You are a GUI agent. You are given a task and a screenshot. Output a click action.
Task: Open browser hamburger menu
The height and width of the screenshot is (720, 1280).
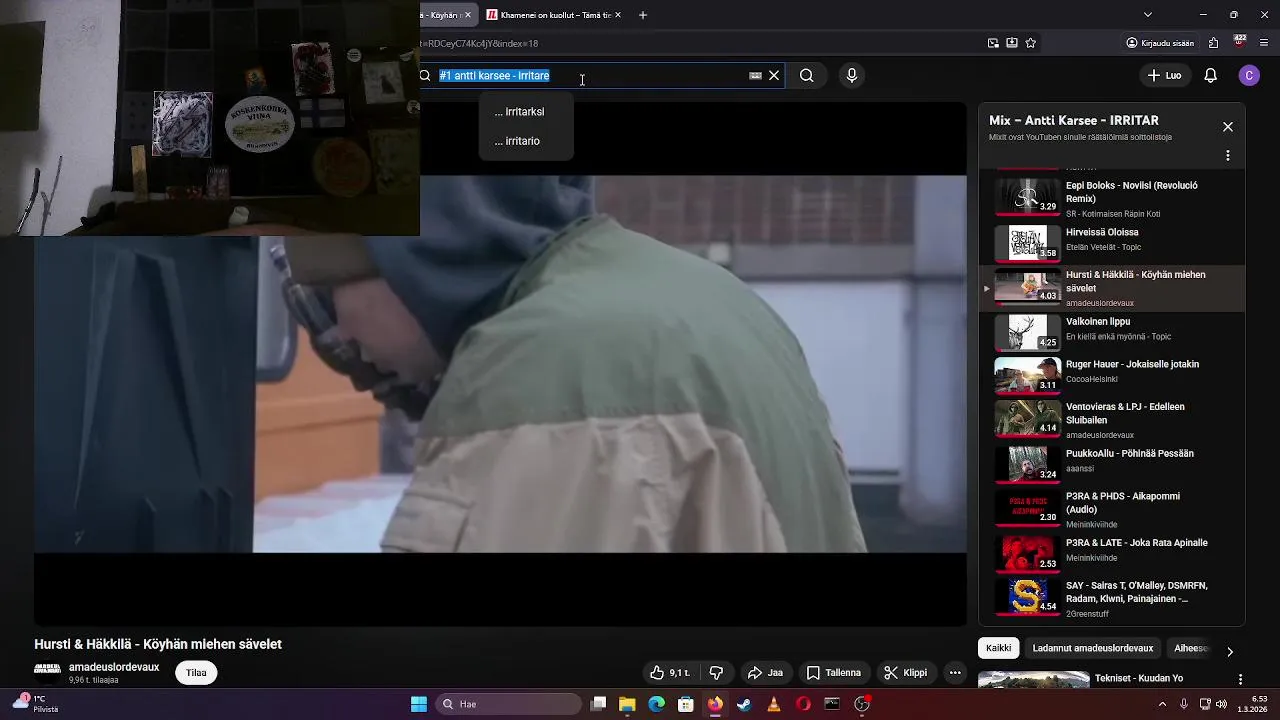[x=1265, y=43]
